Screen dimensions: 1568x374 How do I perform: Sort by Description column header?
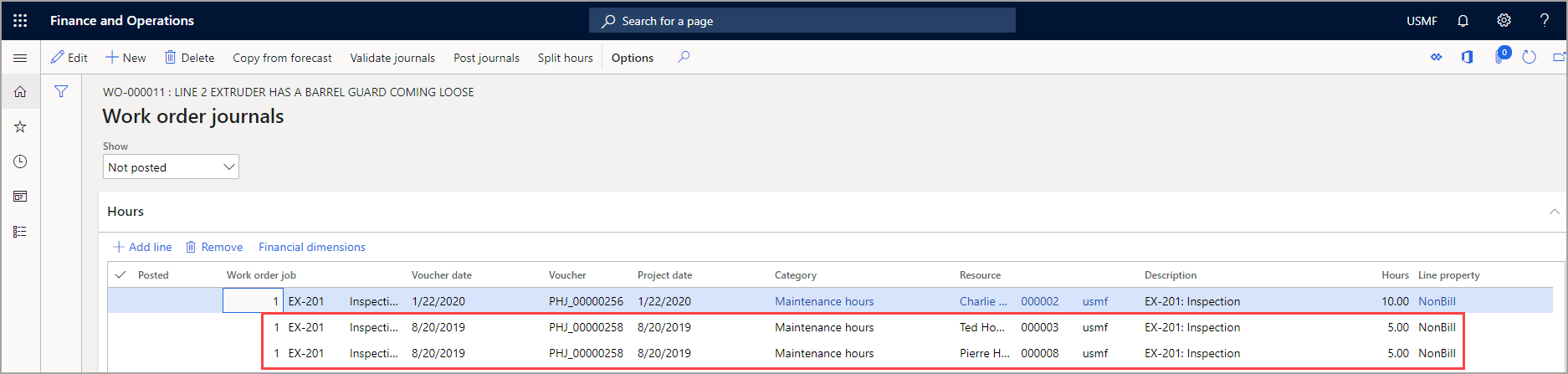tap(1171, 275)
